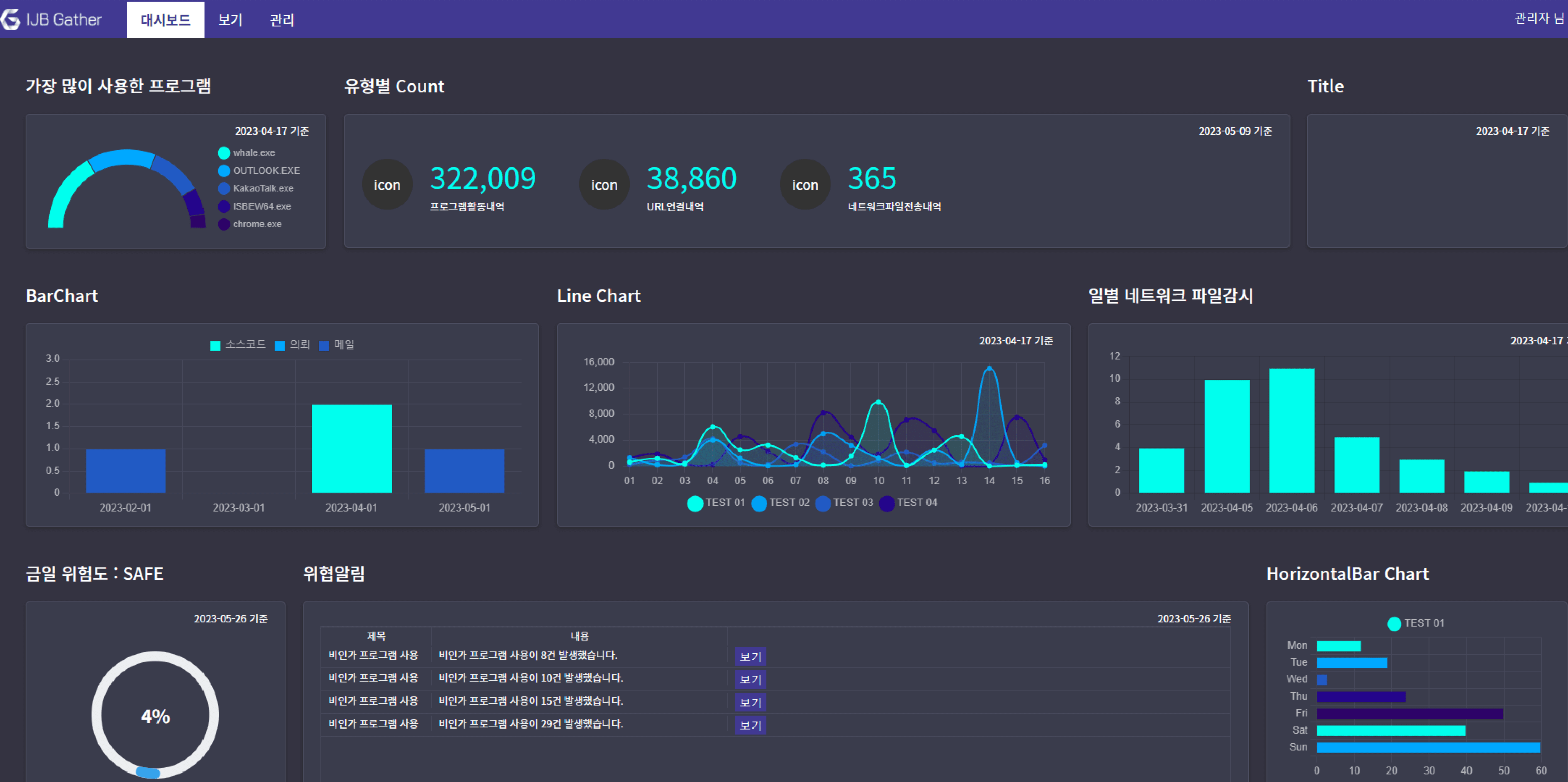Toggle TEST 01 HorizontalBar legend
The width and height of the screenshot is (1568, 782).
[1416, 623]
